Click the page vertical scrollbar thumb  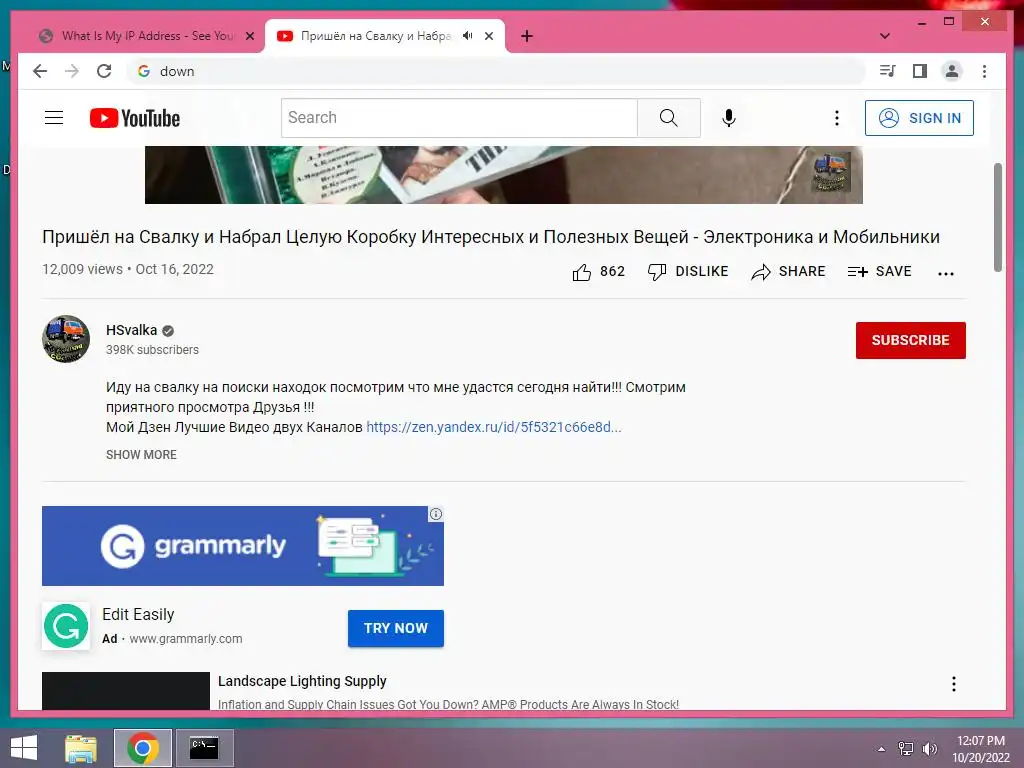pos(997,217)
